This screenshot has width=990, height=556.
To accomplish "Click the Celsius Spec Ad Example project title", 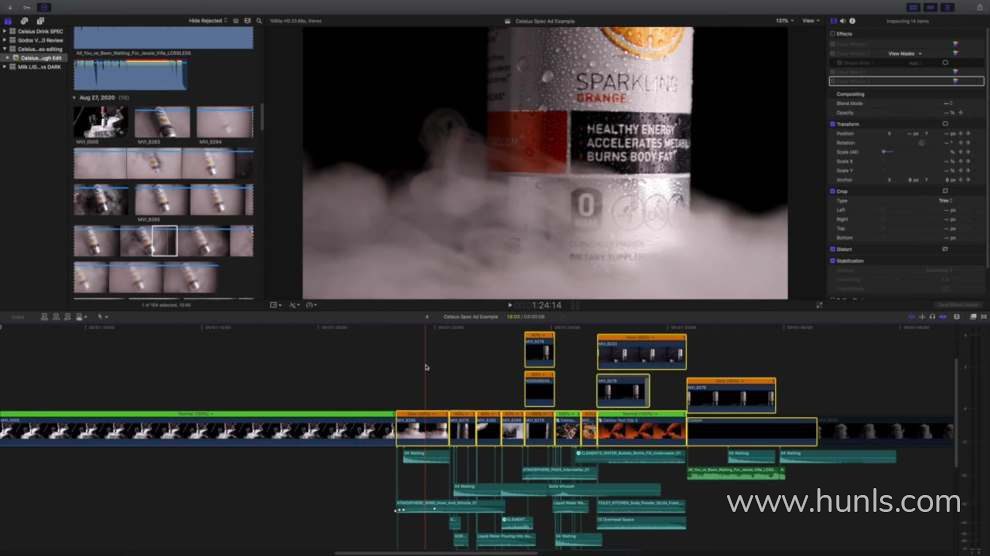I will (x=471, y=317).
